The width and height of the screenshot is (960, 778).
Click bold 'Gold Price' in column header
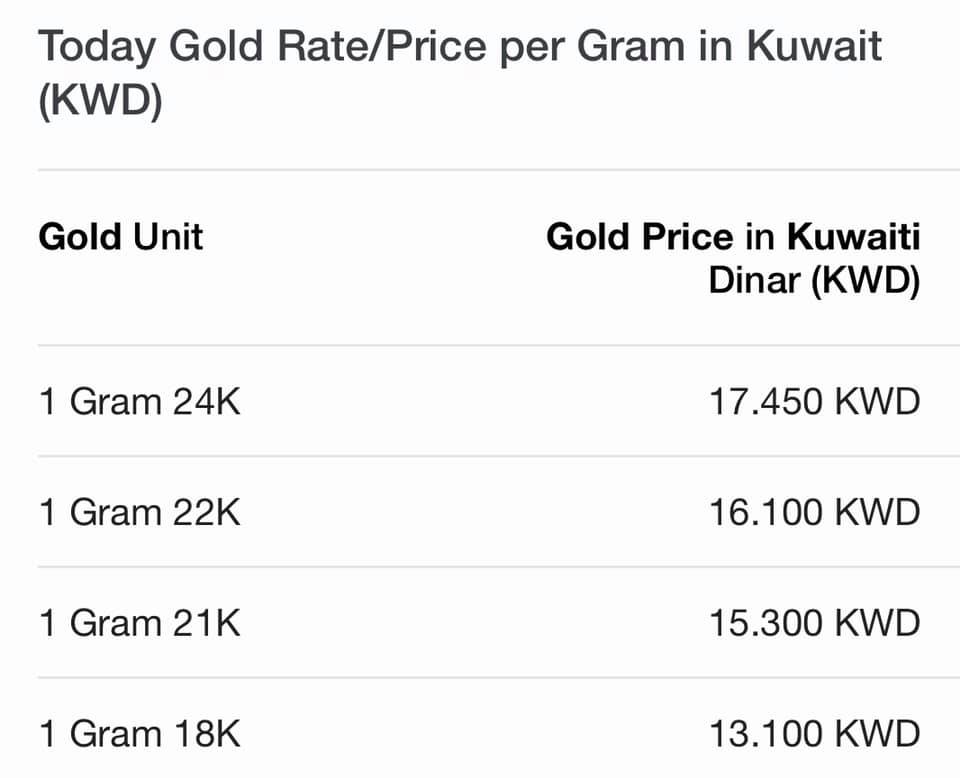pyautogui.click(x=639, y=236)
